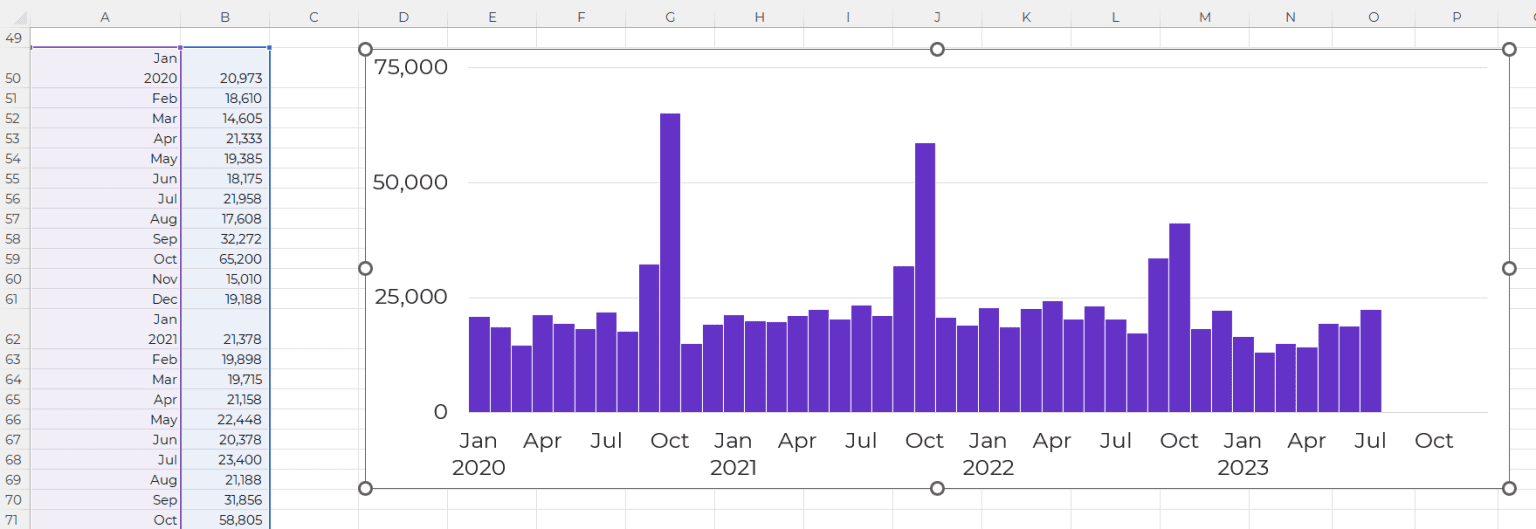1536x529 pixels.
Task: Select column P header
Action: click(1456, 17)
